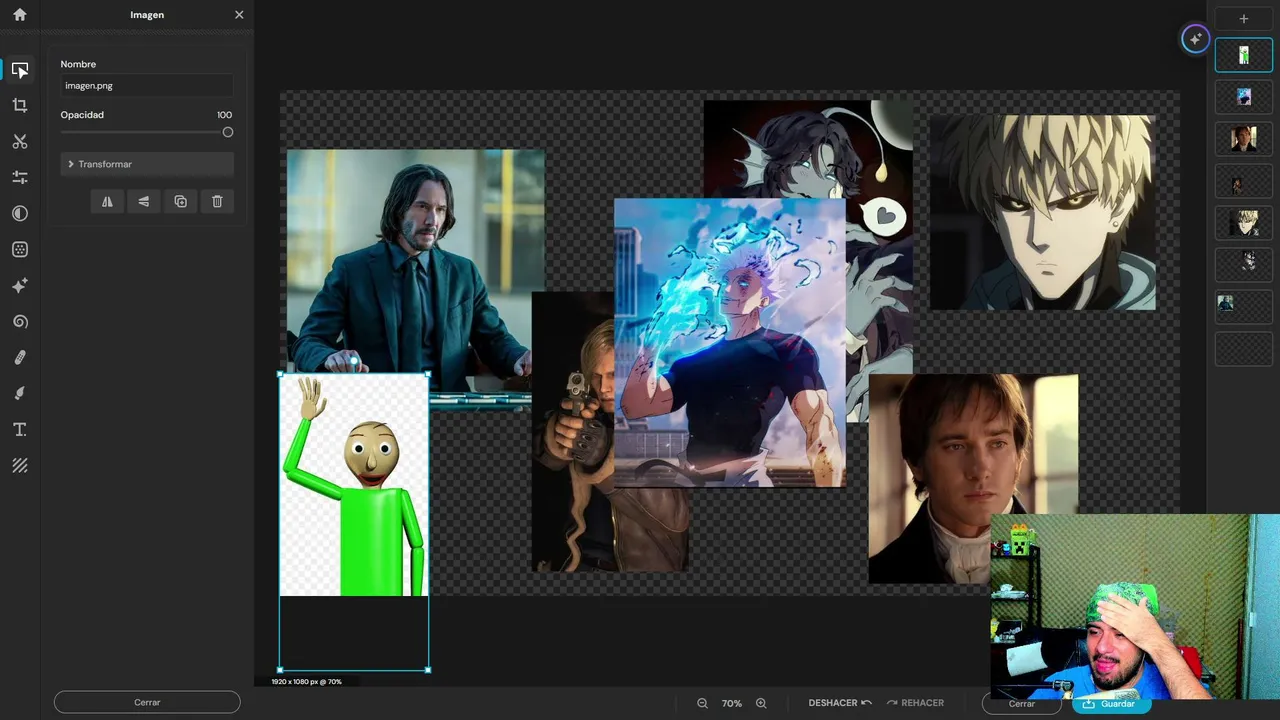The width and height of the screenshot is (1280, 720).
Task: Select the green character layer thumbnail
Action: click(1244, 55)
